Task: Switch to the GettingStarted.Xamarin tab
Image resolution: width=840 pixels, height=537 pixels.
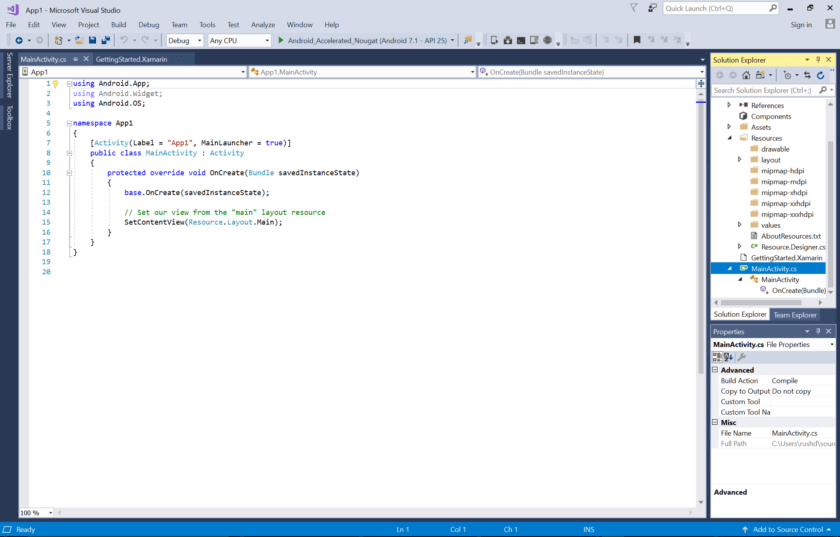Action: [131, 59]
